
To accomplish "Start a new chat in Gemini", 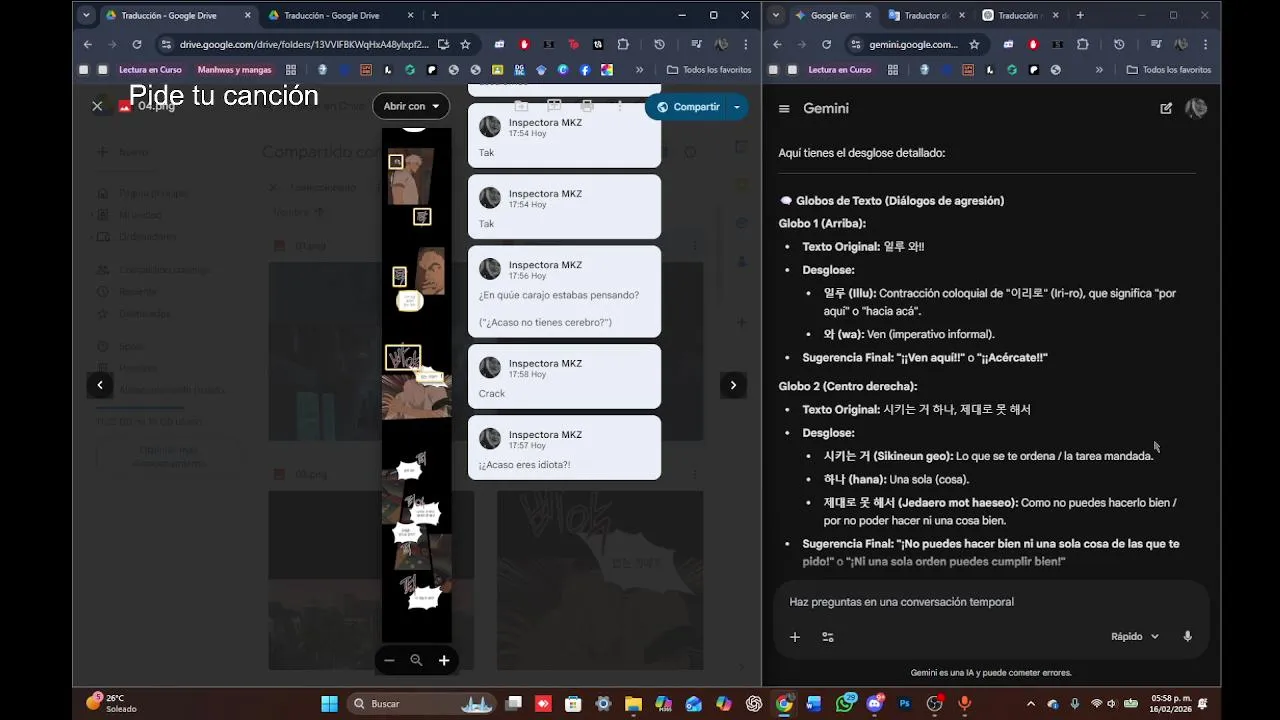I will 1166,108.
